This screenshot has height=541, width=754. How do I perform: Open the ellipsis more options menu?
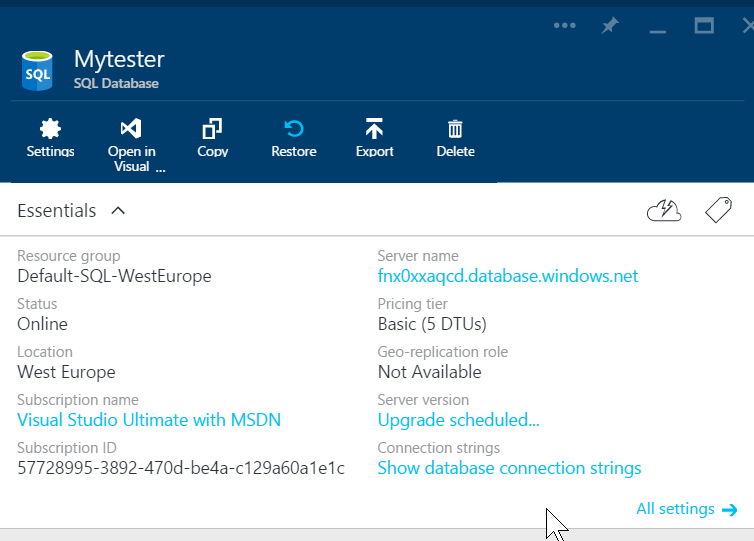point(564,26)
